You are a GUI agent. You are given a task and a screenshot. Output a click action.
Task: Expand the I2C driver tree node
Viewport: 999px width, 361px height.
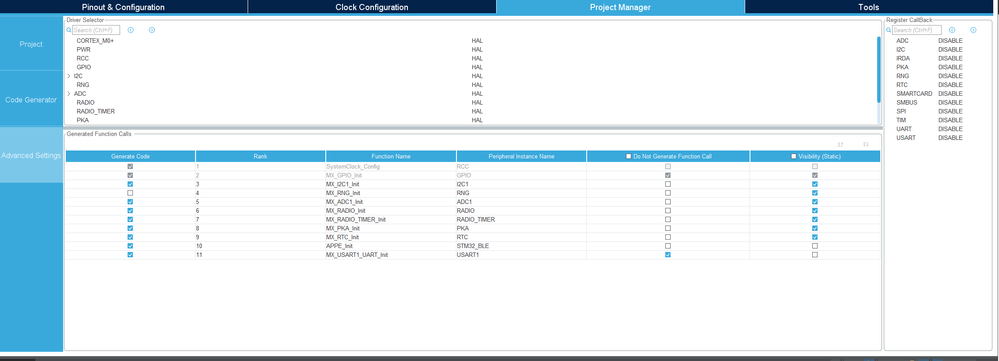tap(69, 76)
